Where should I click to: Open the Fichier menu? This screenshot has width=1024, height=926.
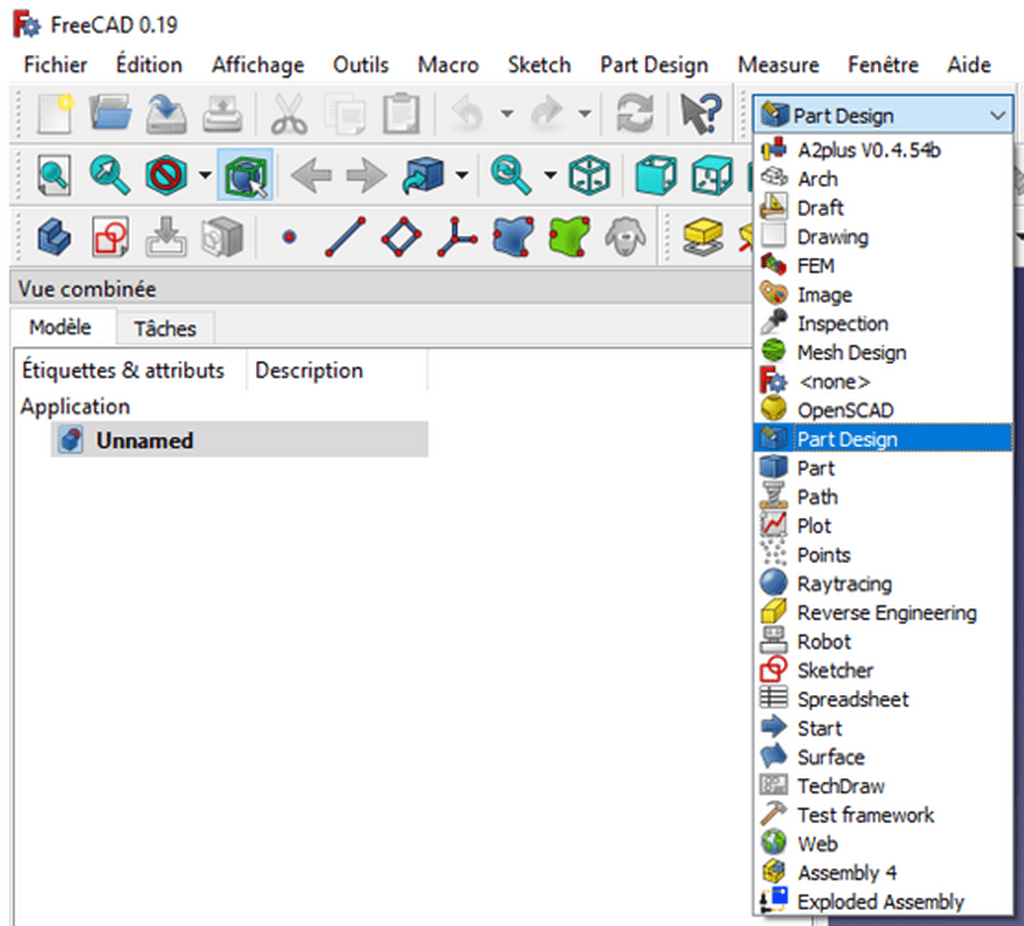click(x=56, y=65)
